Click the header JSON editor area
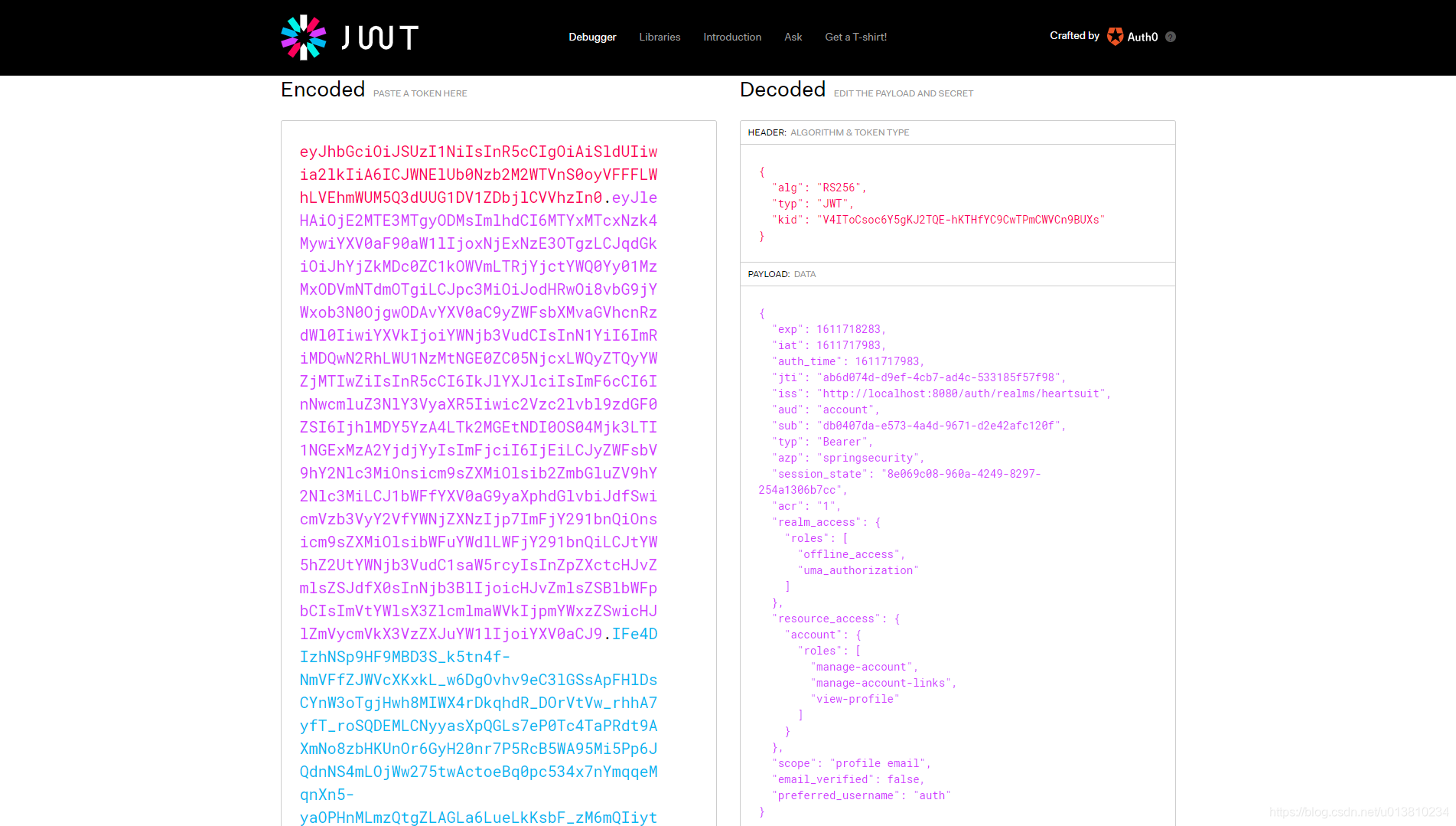 coord(958,204)
